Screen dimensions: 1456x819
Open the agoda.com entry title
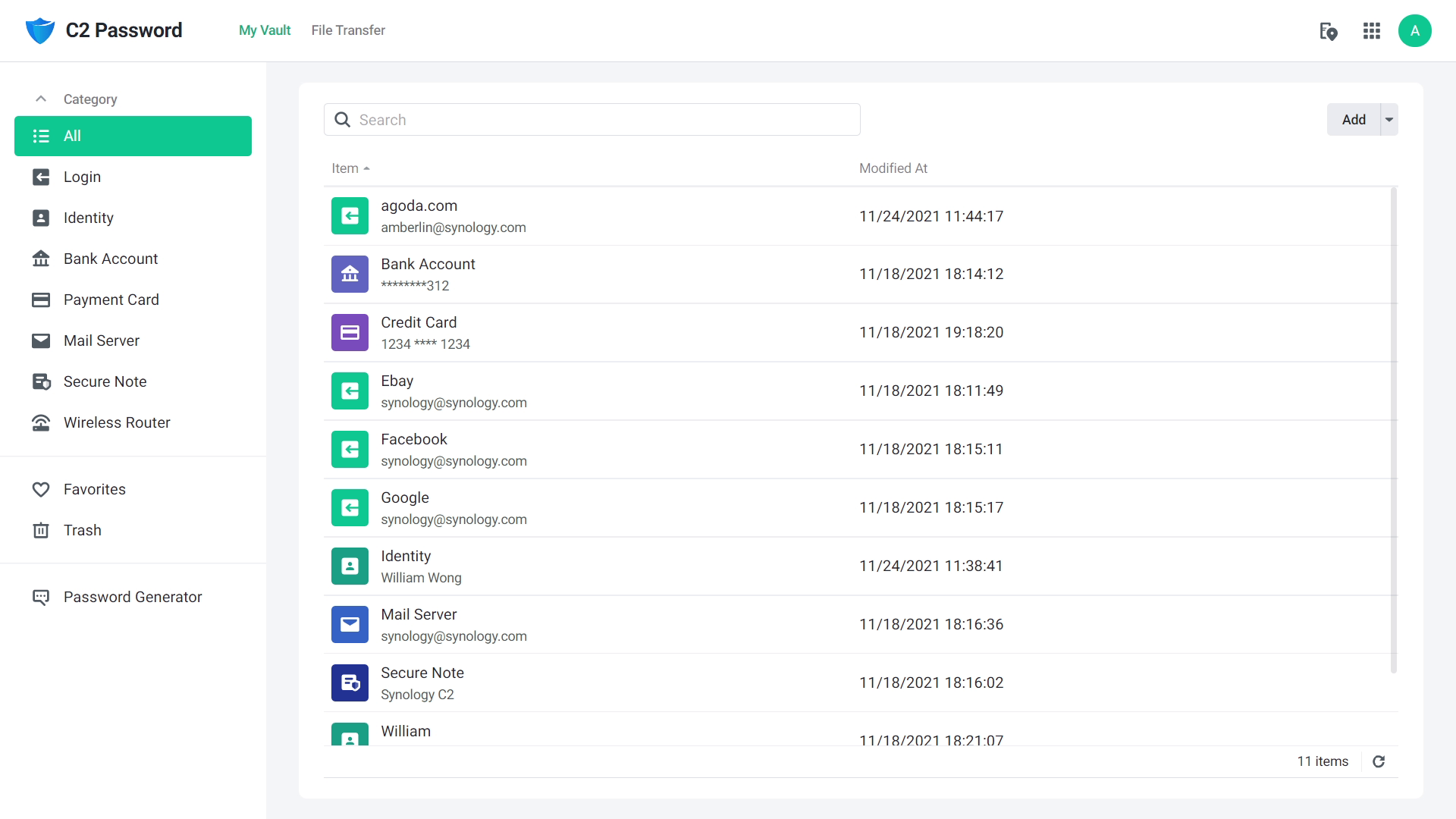[x=419, y=206]
